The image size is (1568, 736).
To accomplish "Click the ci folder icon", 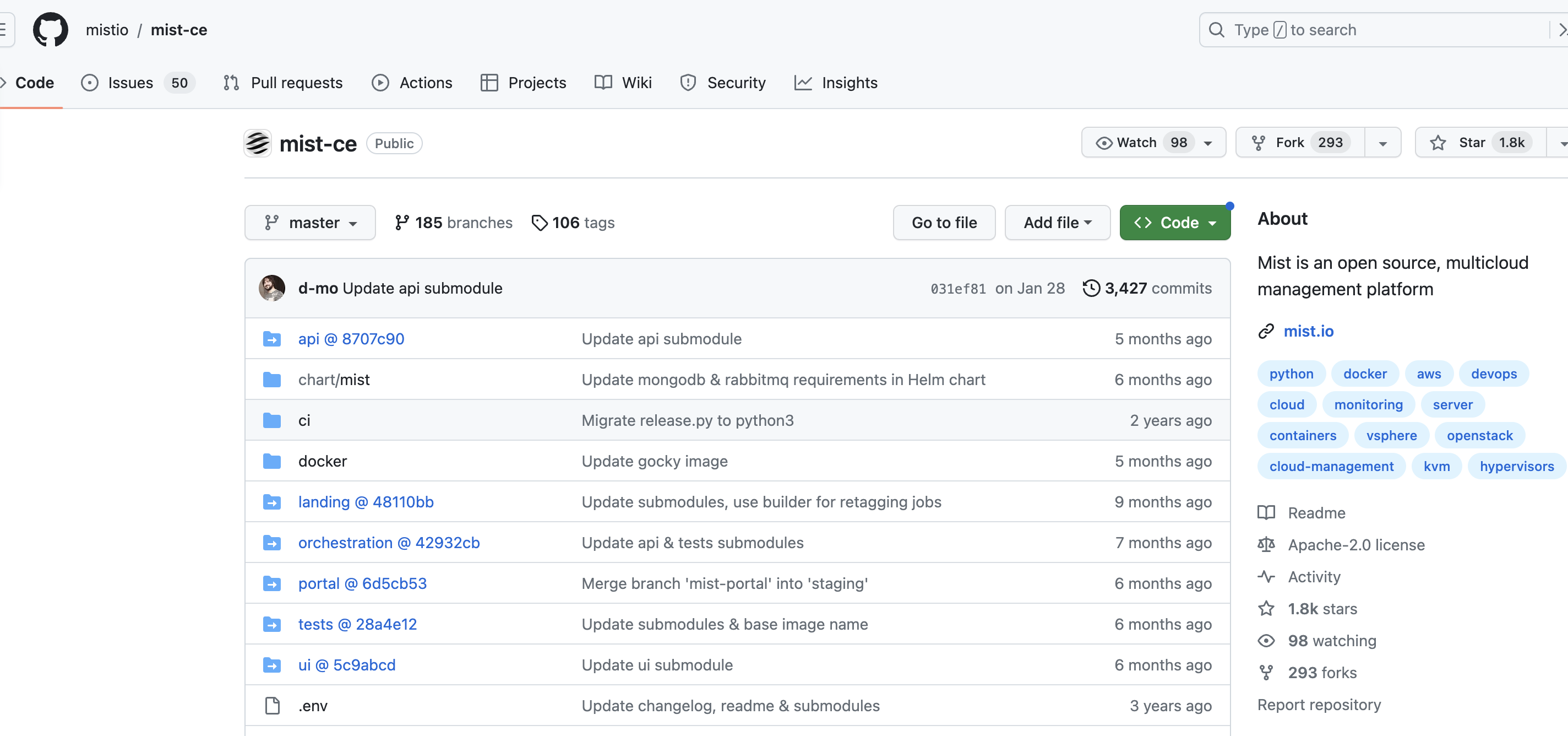I will coord(271,420).
